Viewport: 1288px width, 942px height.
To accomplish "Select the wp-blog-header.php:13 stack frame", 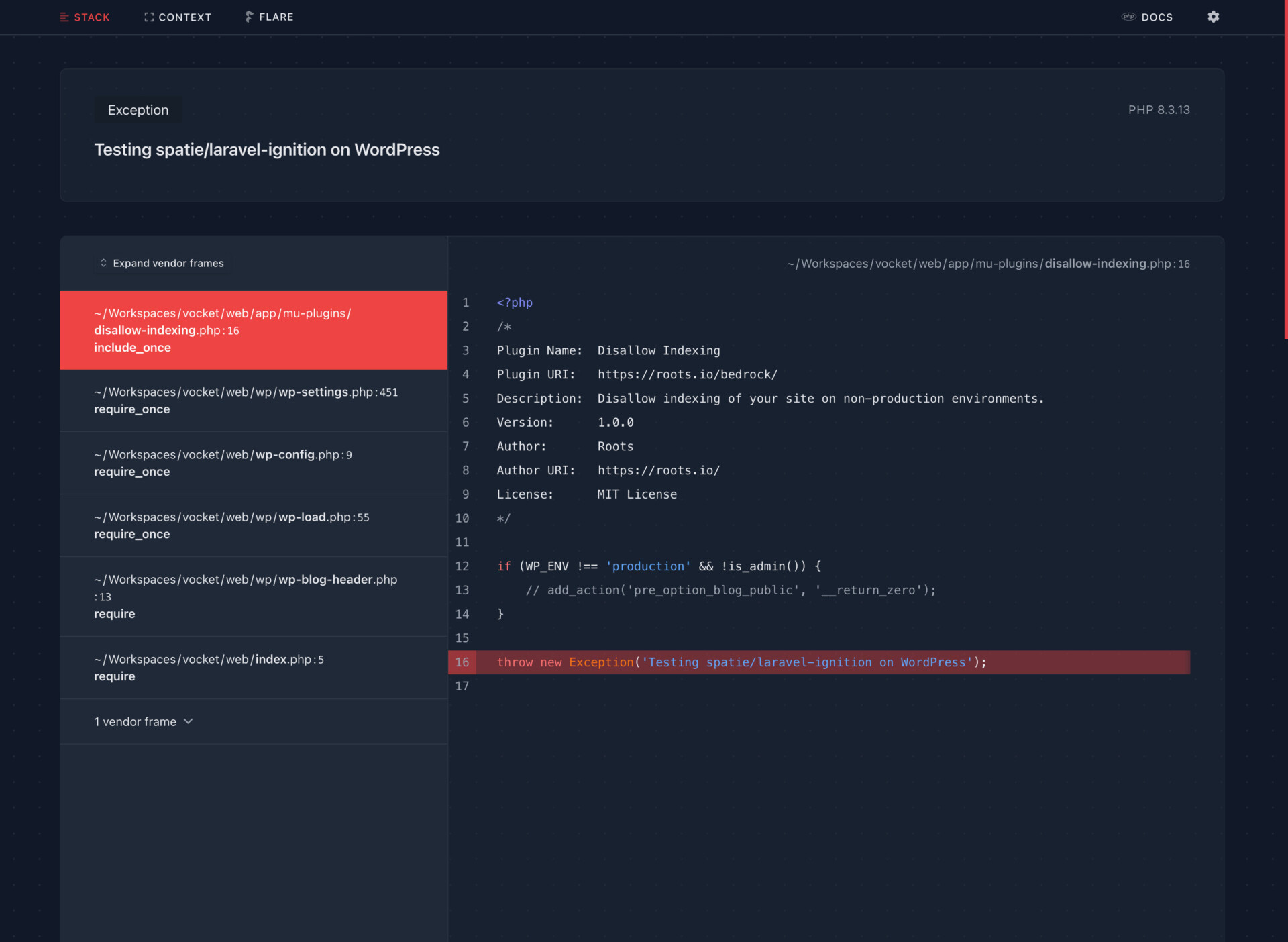I will (x=254, y=596).
